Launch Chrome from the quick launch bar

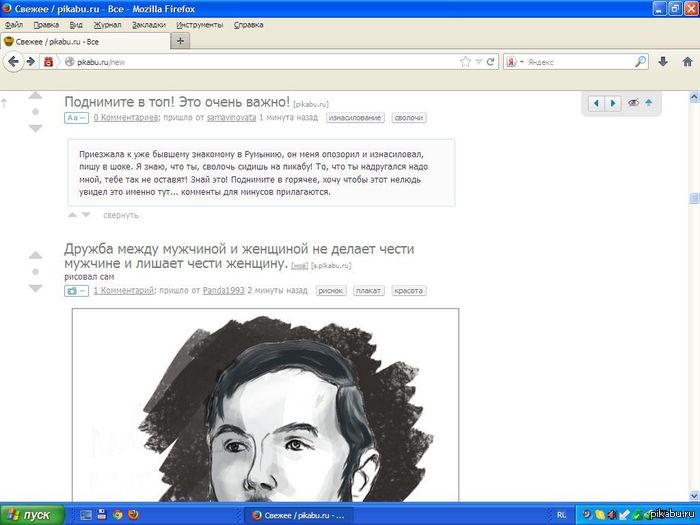click(x=117, y=515)
